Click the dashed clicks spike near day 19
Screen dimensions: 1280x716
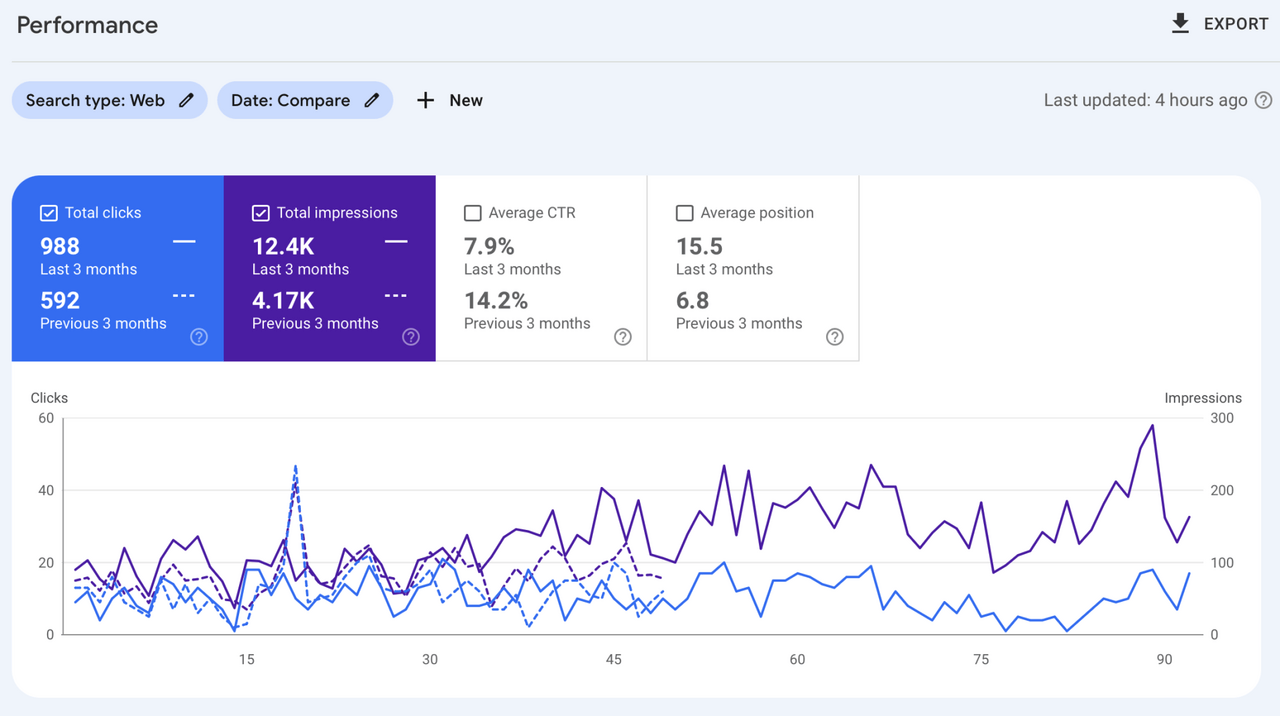pos(295,466)
